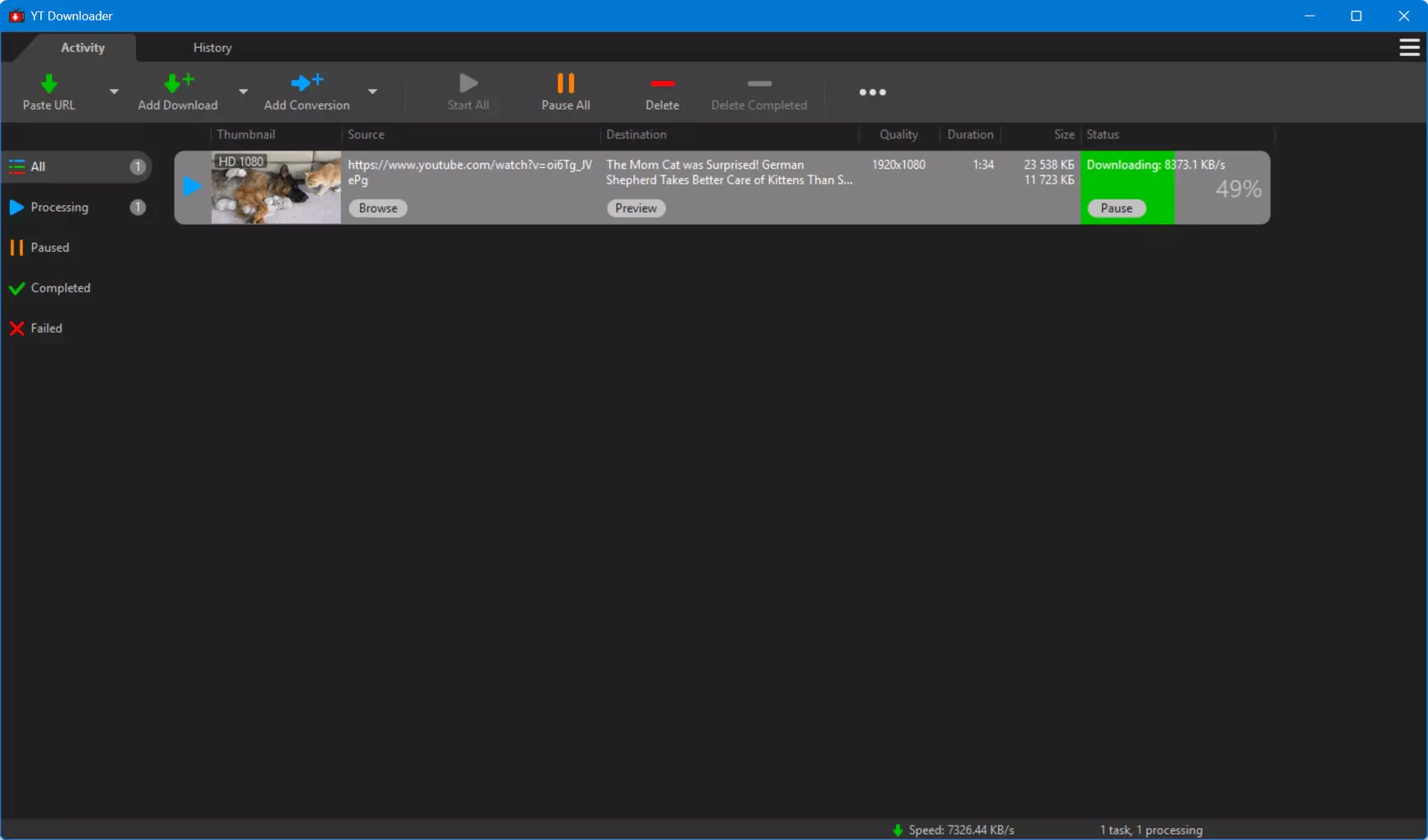This screenshot has height=840, width=1428.
Task: Click the Preview button
Action: coord(636,208)
